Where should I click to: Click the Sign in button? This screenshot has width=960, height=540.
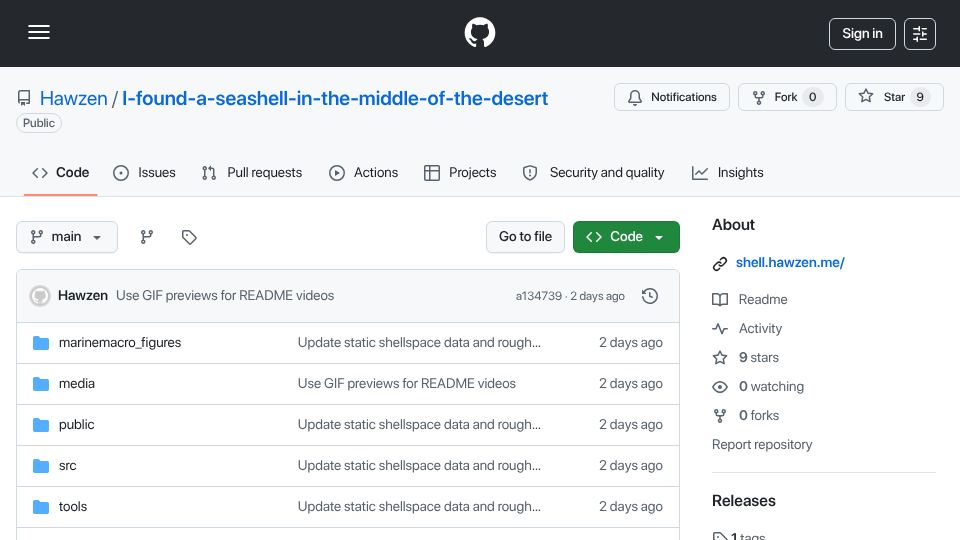[862, 34]
